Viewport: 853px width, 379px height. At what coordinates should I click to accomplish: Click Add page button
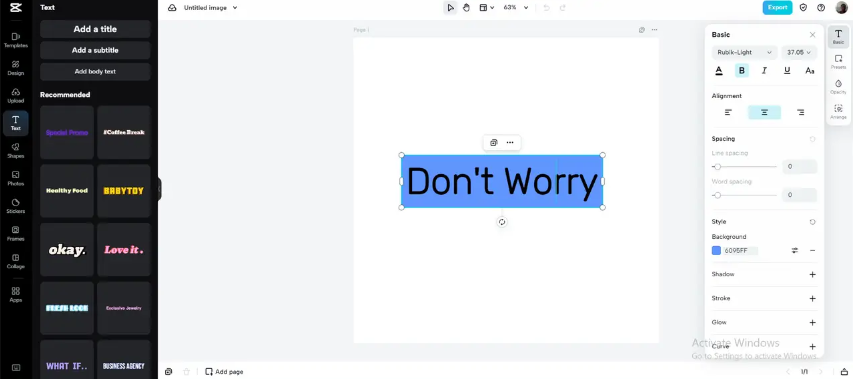click(224, 371)
